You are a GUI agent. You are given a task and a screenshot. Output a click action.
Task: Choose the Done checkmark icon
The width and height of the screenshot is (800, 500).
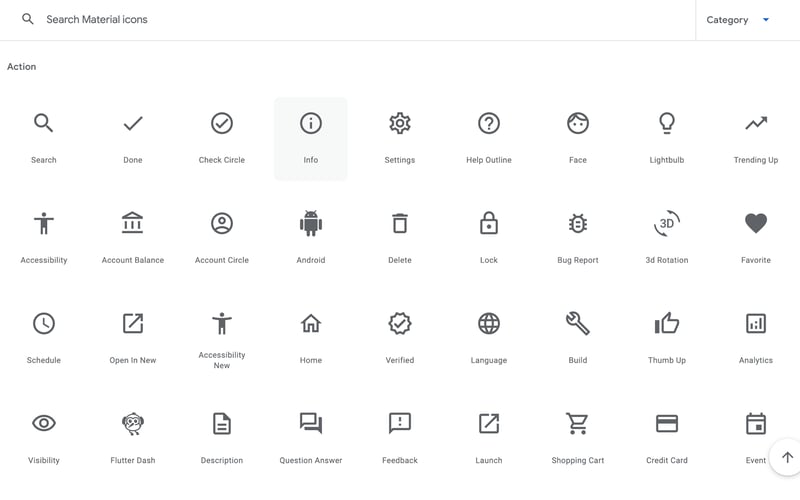133,123
